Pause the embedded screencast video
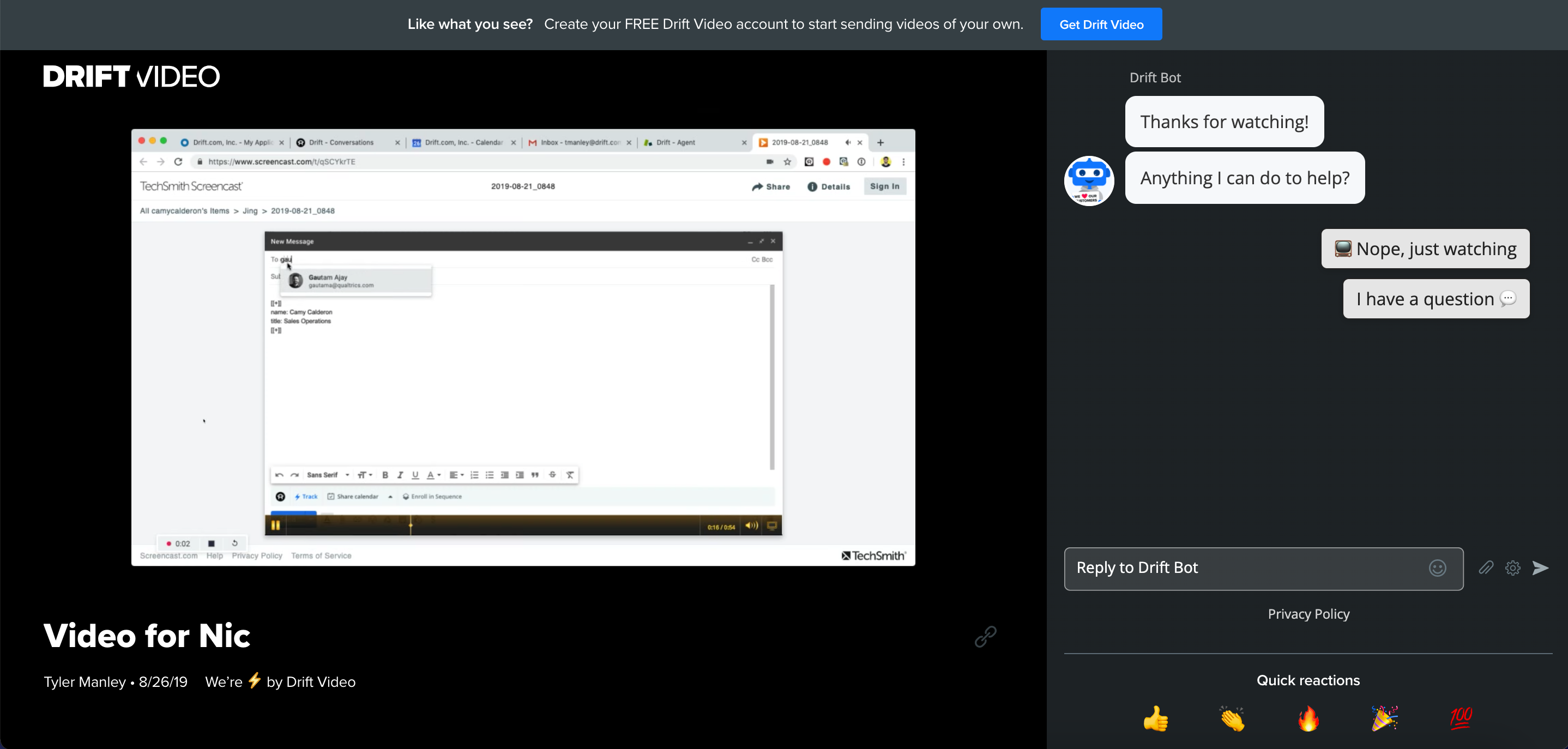The height and width of the screenshot is (749, 1568). pyautogui.click(x=275, y=525)
